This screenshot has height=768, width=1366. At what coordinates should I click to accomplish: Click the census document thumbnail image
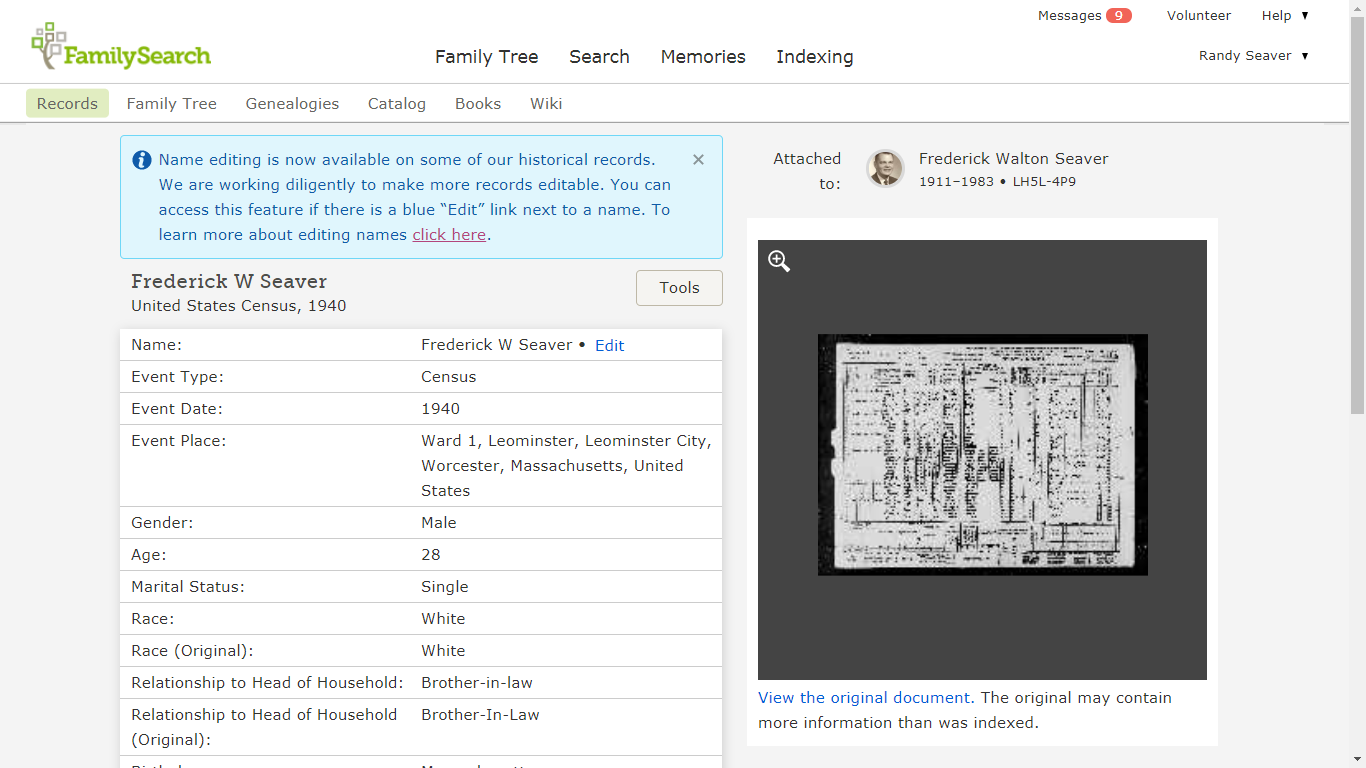click(982, 455)
